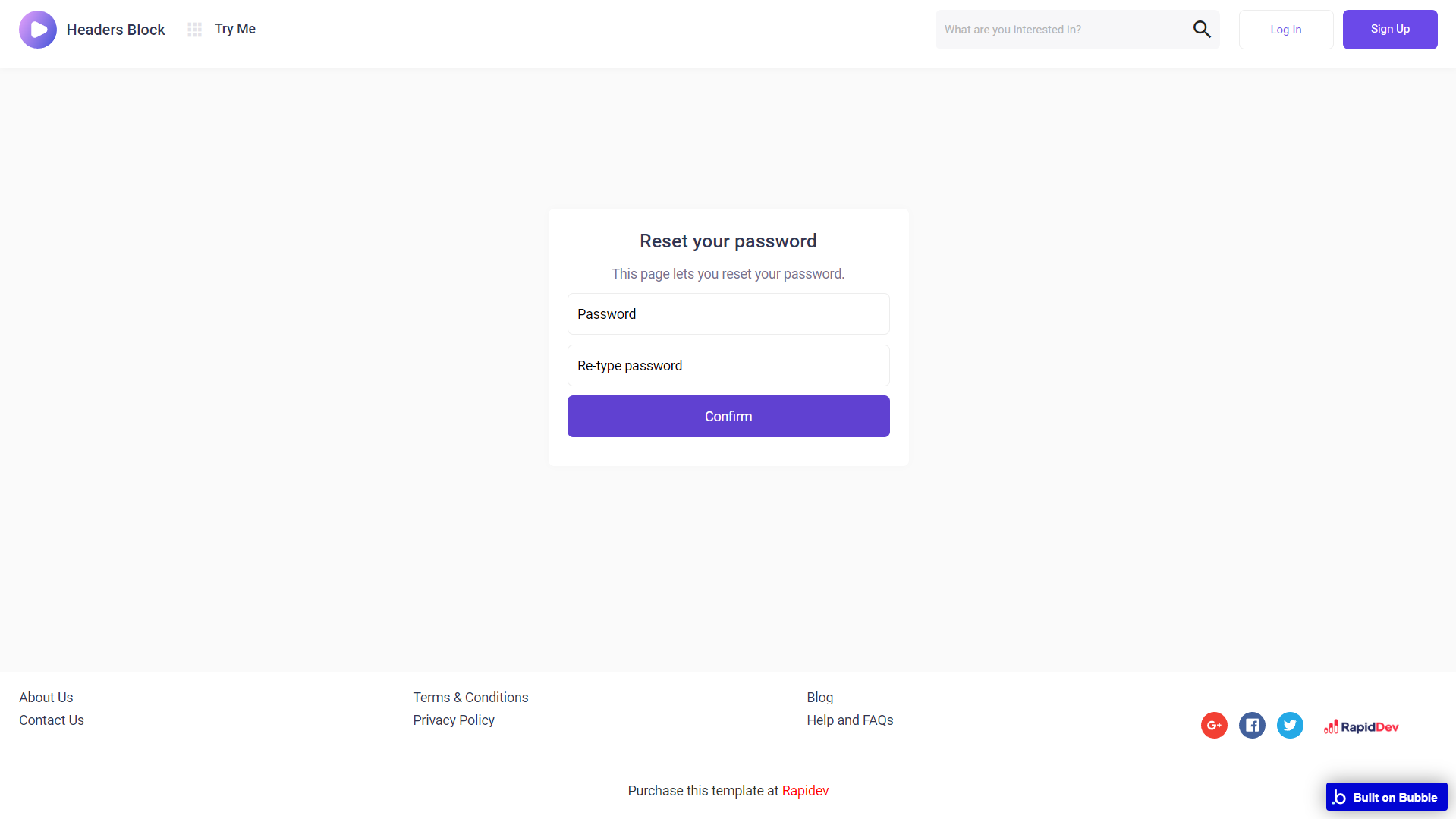Click the Log In button
Screen dimensions: 1456x819
tap(1286, 30)
